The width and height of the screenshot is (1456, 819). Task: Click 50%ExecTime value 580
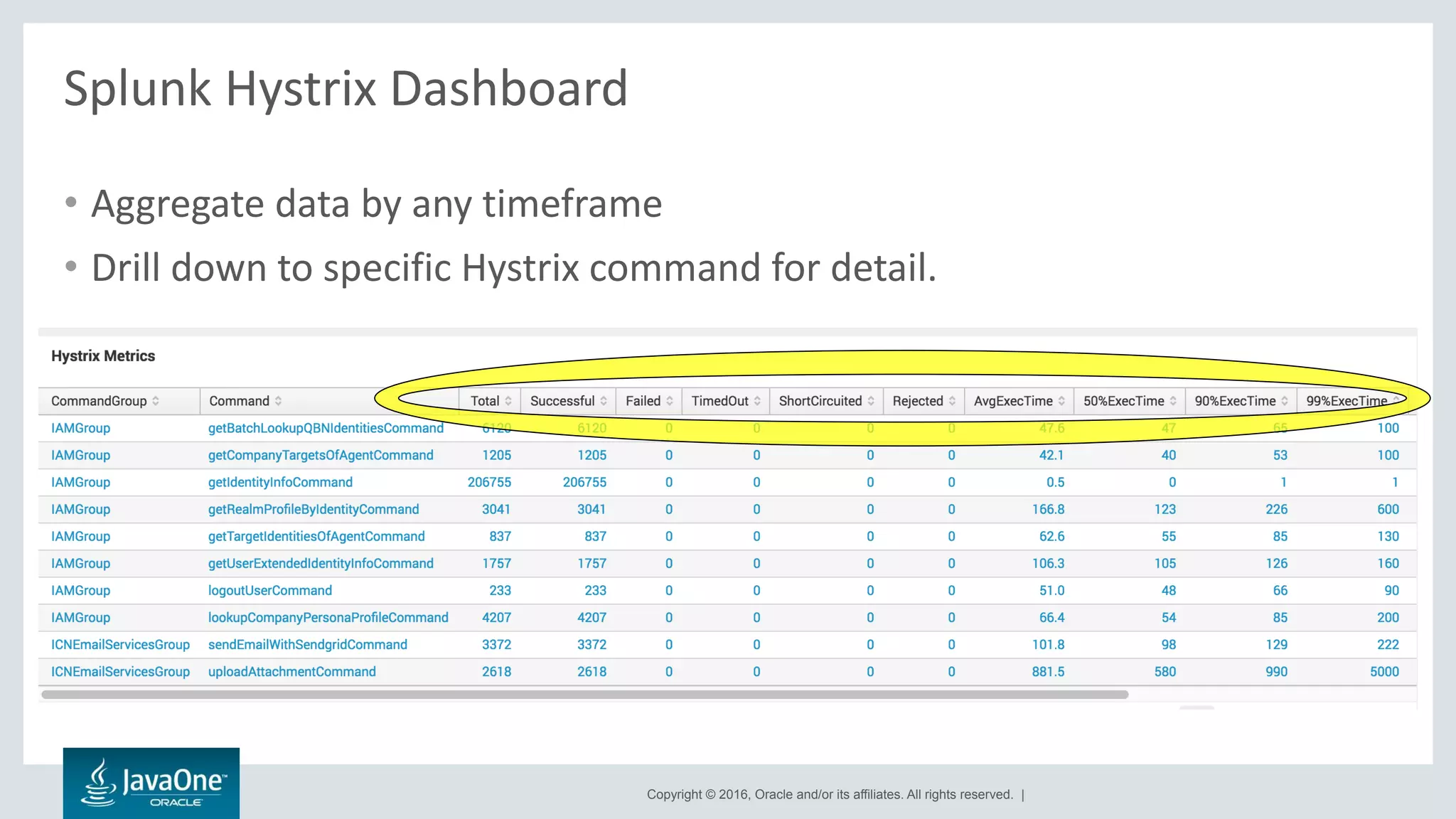(1165, 671)
